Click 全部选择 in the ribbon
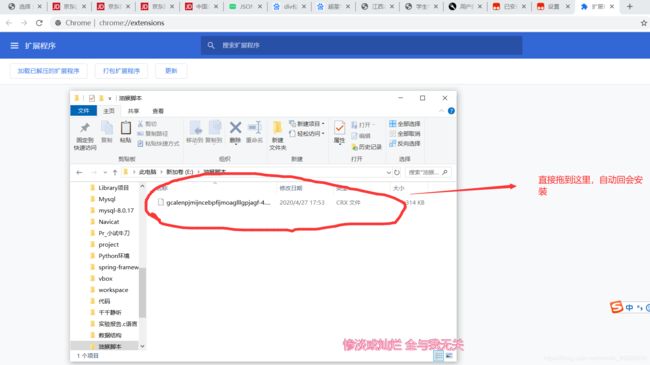Screen dimensions: 650x365 (405, 124)
